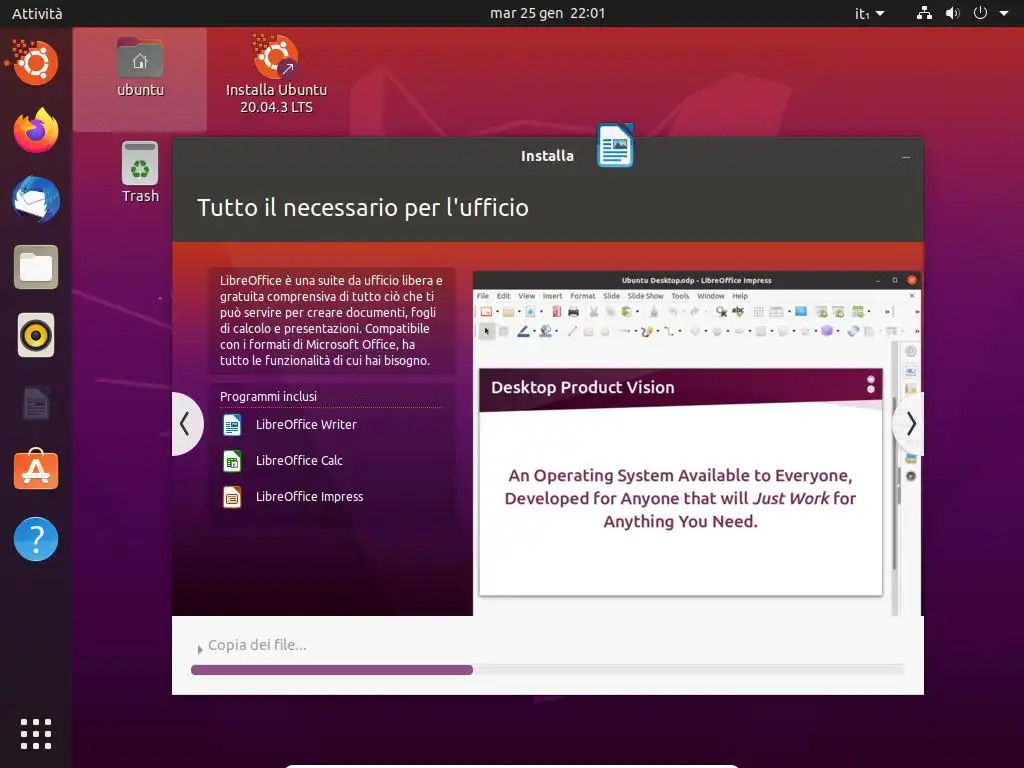The width and height of the screenshot is (1024, 768).
Task: Open the clock calendar mar 25 gen
Action: [x=547, y=13]
